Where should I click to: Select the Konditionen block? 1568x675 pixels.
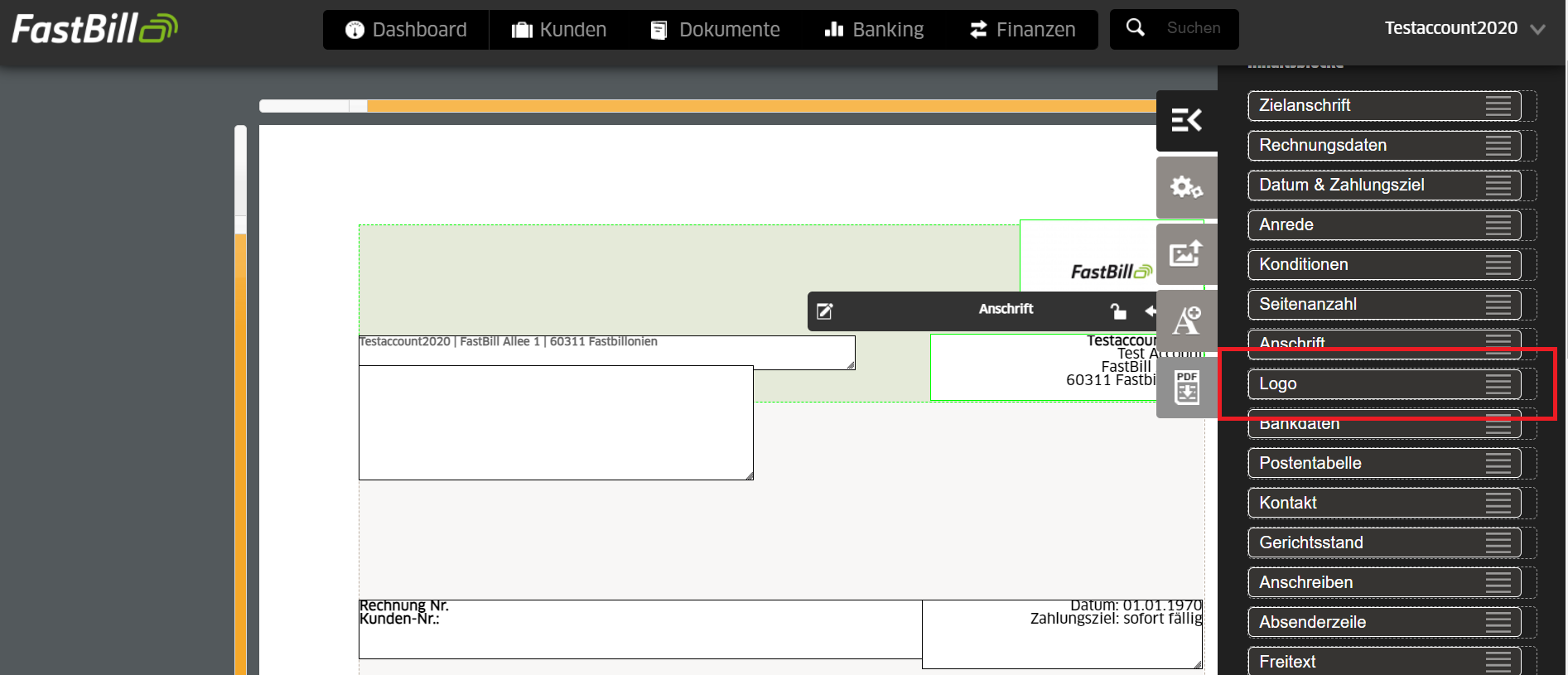pos(1384,264)
